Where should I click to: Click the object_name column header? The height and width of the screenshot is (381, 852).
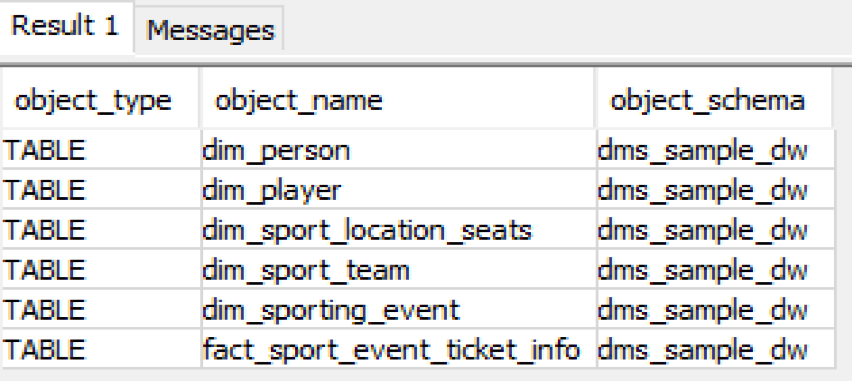[x=398, y=98]
